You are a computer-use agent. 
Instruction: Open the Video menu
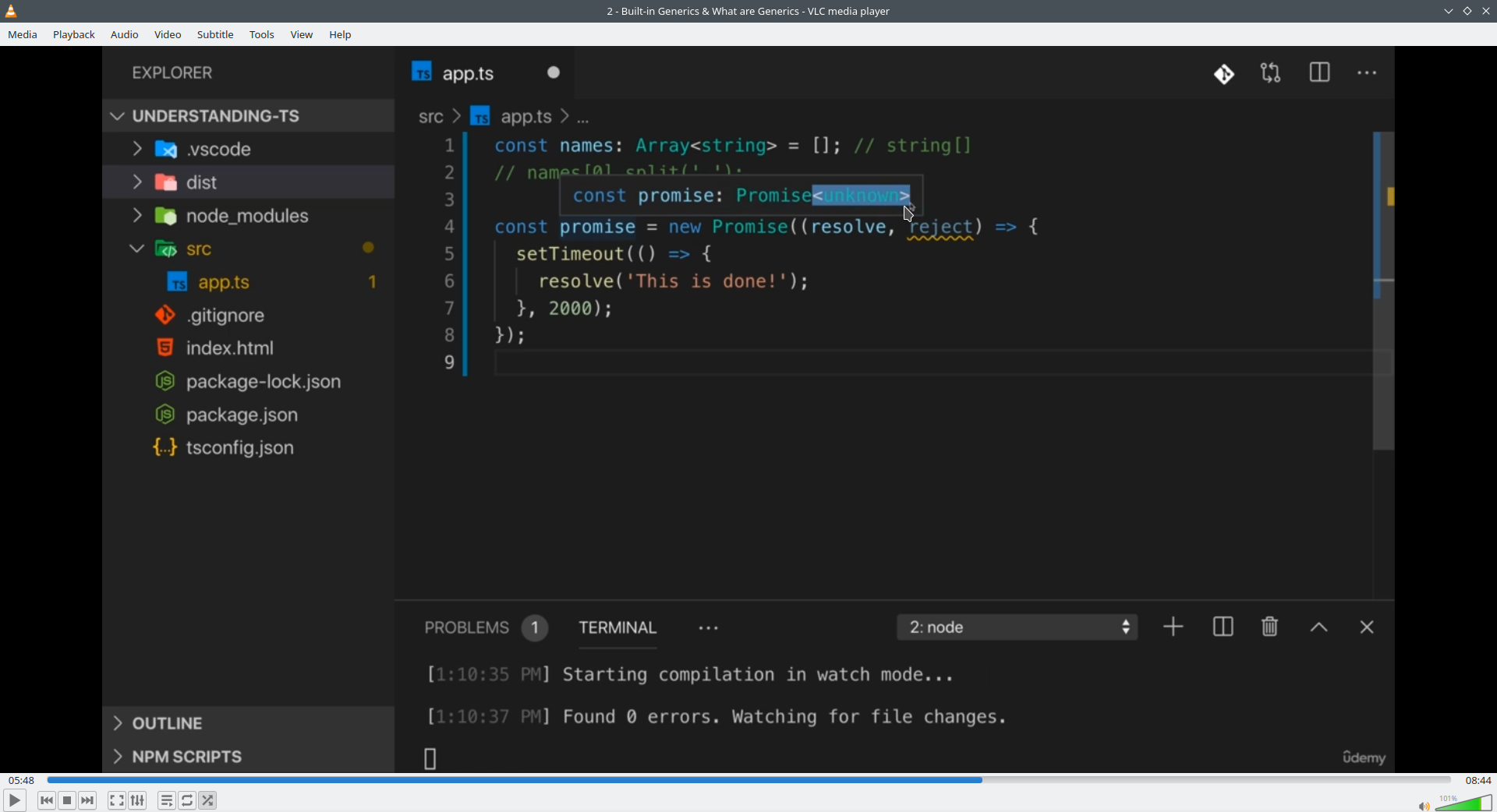[168, 35]
